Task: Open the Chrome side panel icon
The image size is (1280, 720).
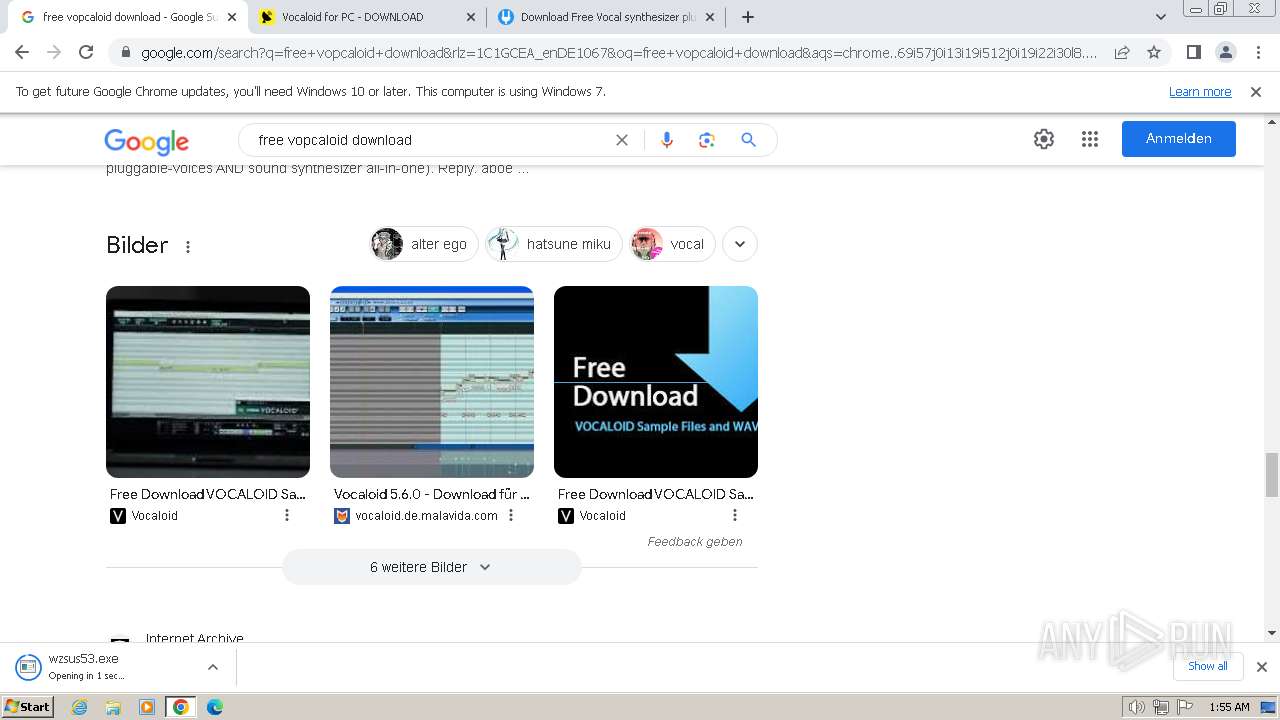Action: [x=1193, y=52]
